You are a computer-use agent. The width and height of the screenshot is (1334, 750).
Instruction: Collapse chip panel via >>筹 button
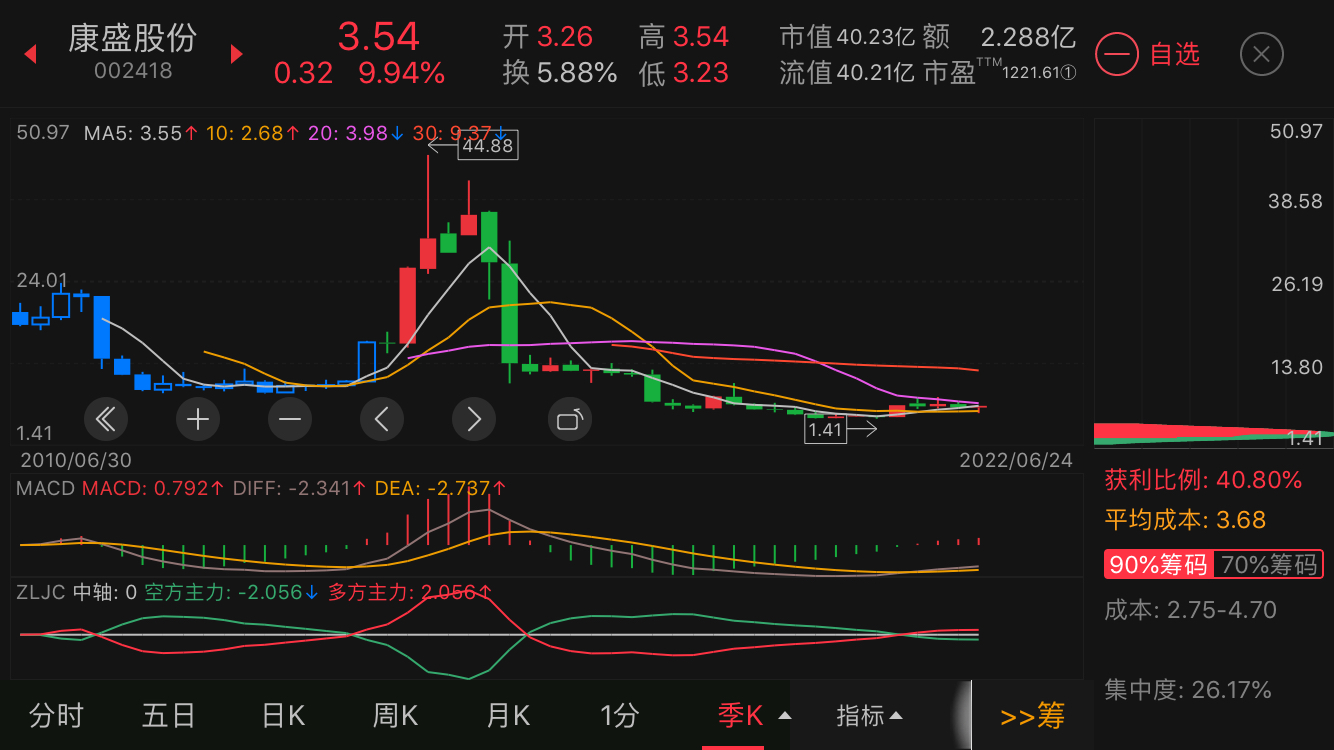point(1033,715)
